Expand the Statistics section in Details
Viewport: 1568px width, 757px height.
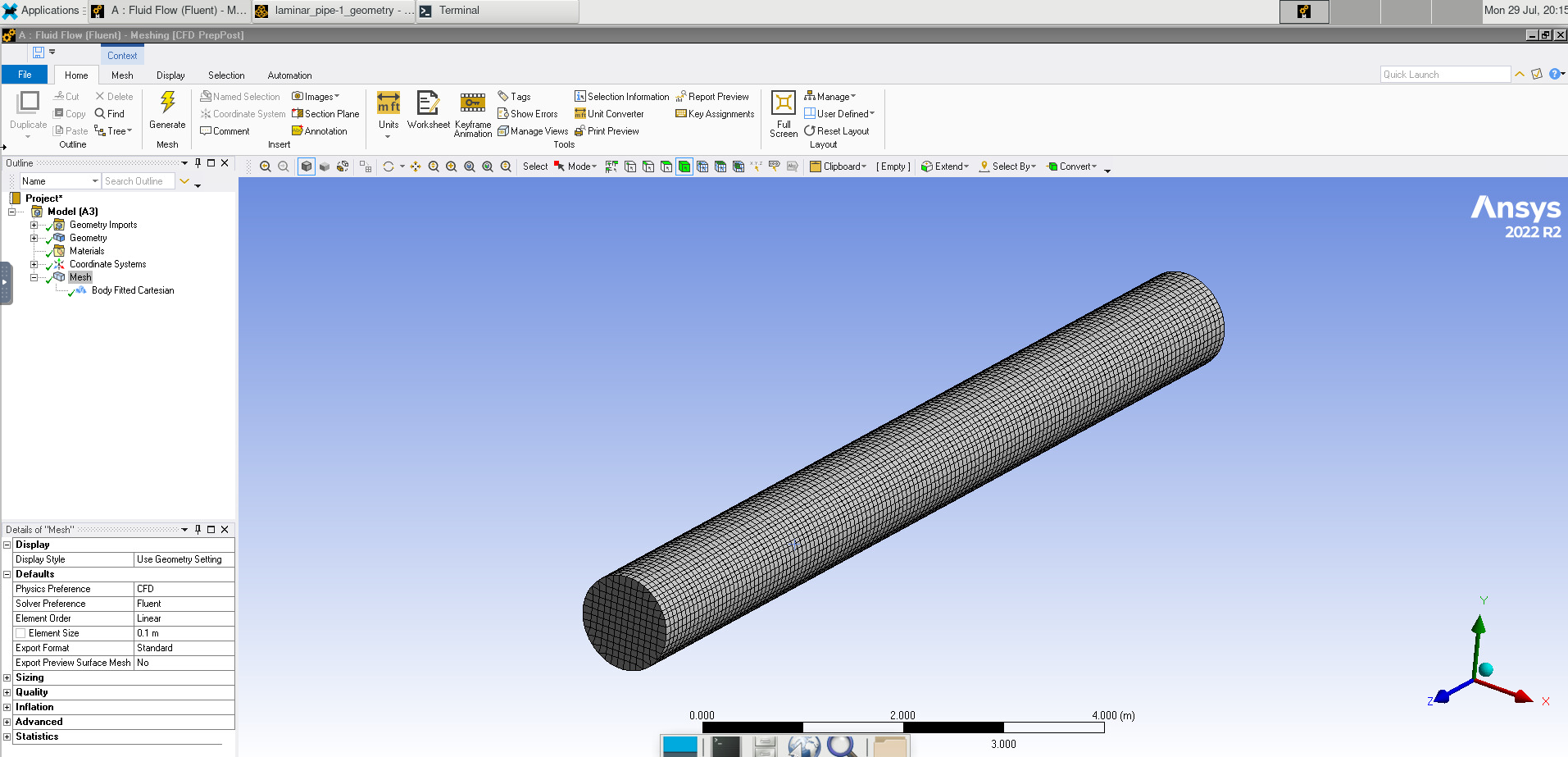pyautogui.click(x=7, y=736)
